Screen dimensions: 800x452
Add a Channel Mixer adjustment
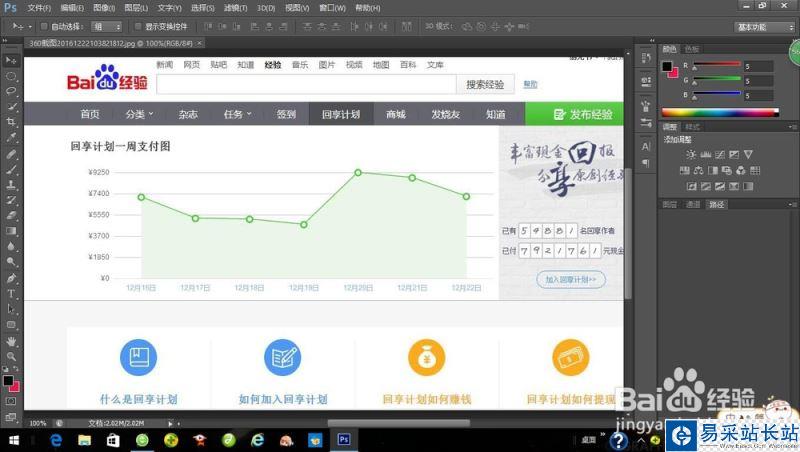click(x=741, y=170)
